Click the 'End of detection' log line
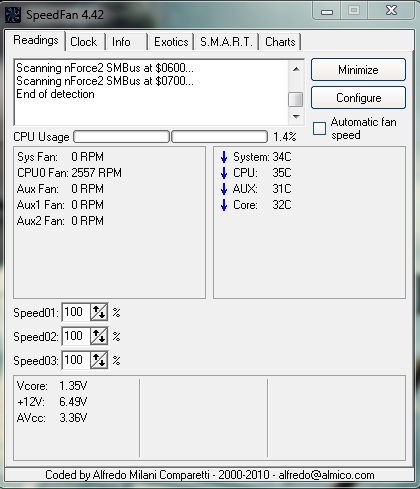Screen dimensions: 420x489 [55, 94]
